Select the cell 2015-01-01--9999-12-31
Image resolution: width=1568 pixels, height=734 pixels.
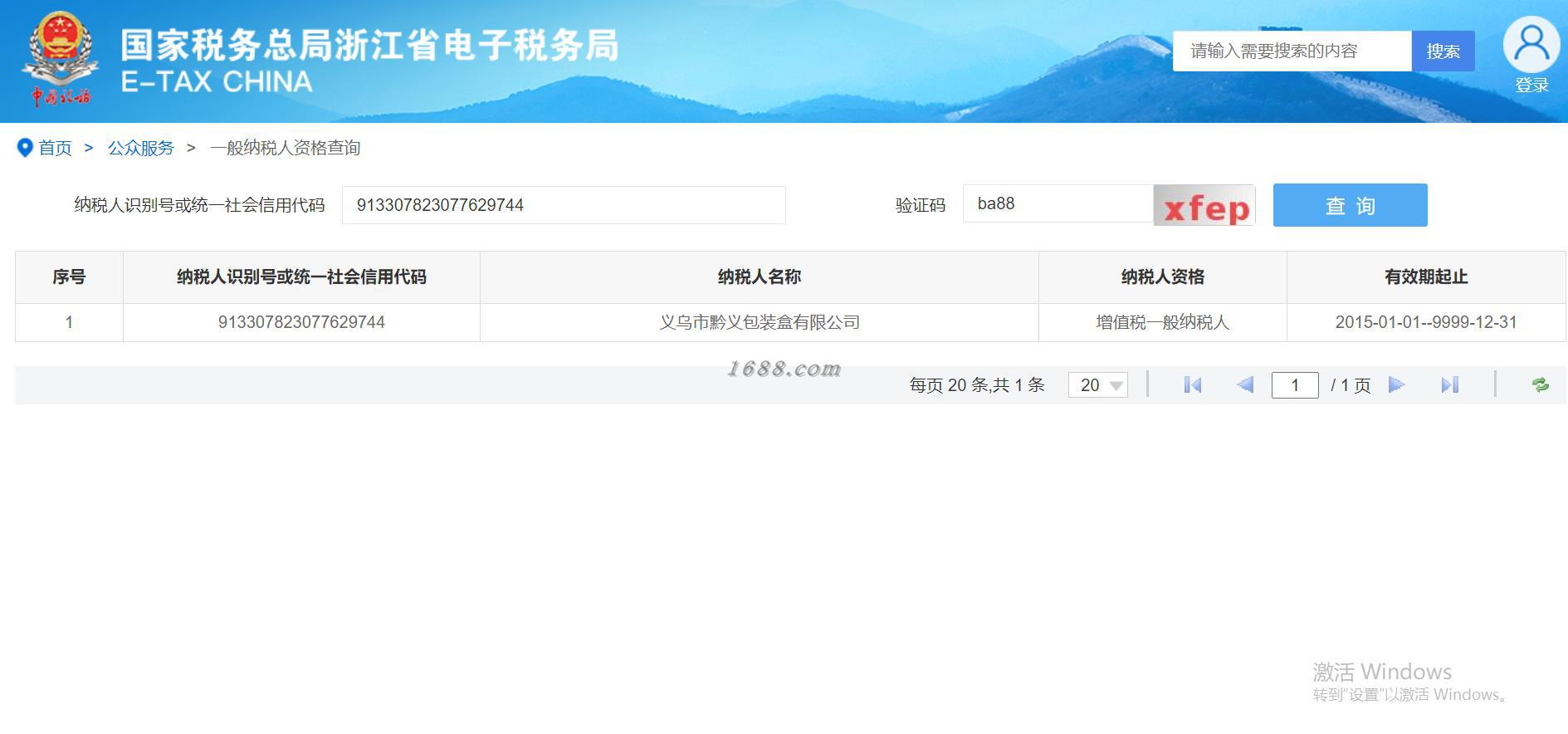pos(1426,322)
